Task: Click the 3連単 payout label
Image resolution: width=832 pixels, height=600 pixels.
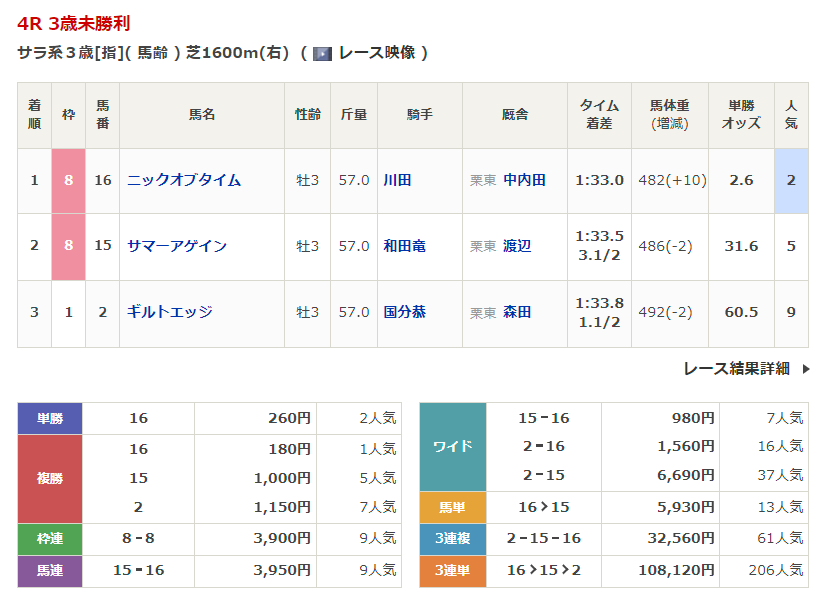Action: click(452, 570)
